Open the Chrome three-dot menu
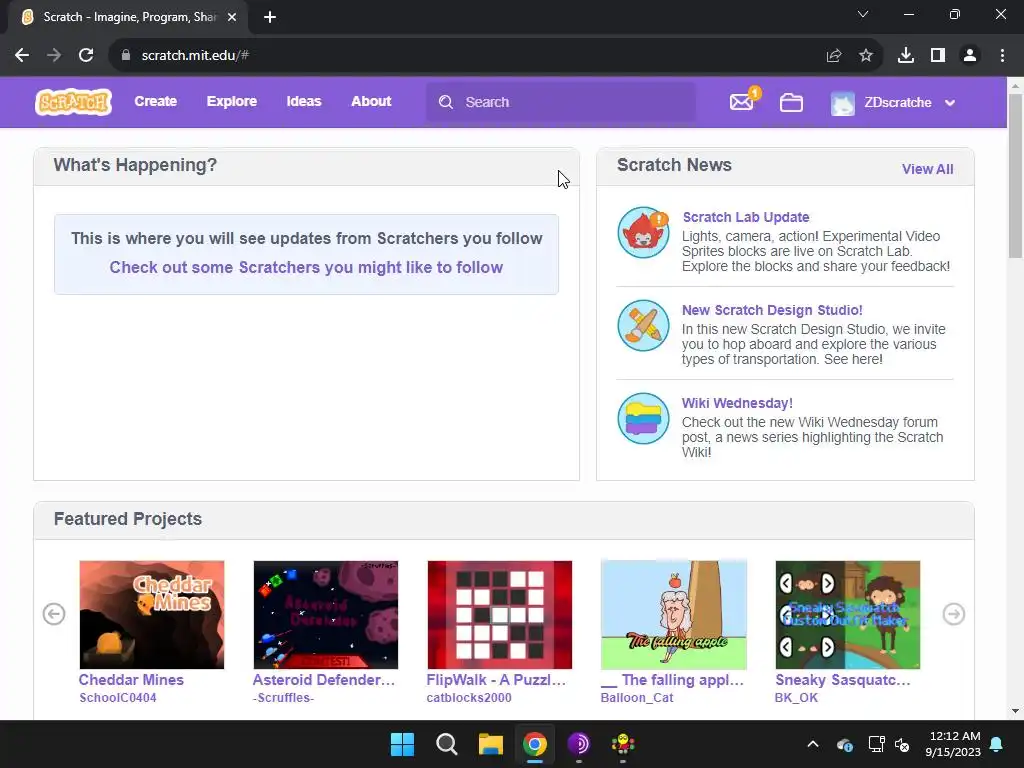Image resolution: width=1024 pixels, height=768 pixels. point(1002,56)
